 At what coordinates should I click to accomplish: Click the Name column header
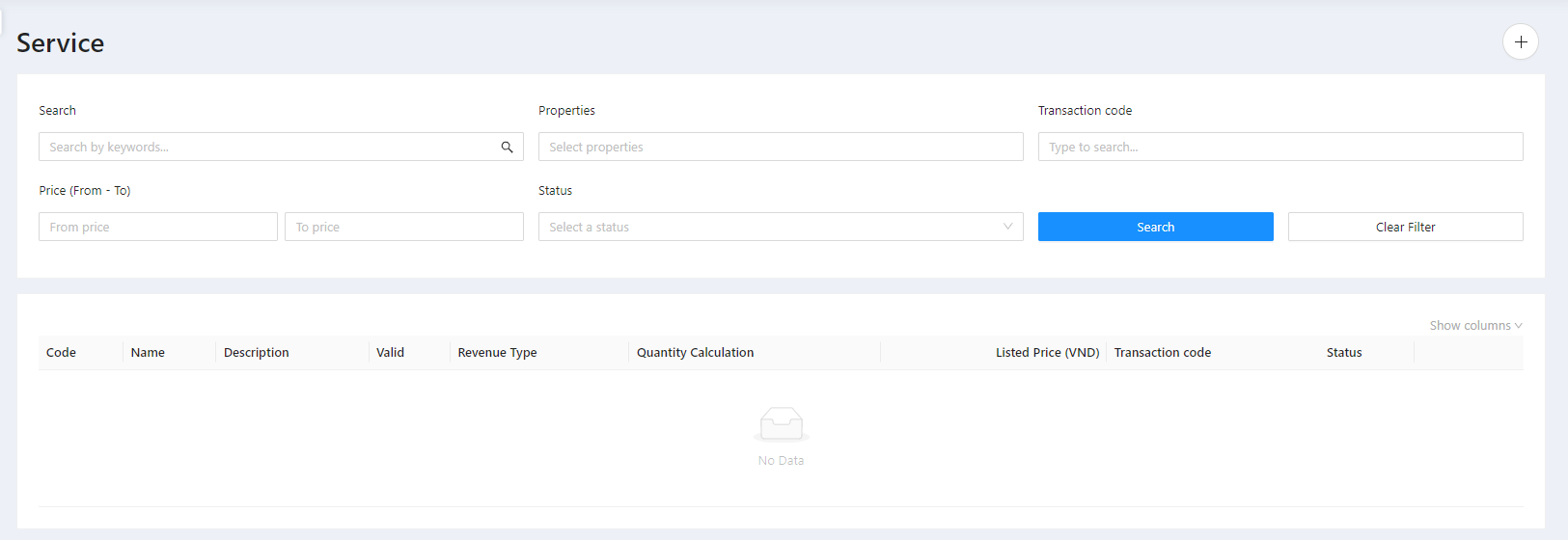[148, 353]
